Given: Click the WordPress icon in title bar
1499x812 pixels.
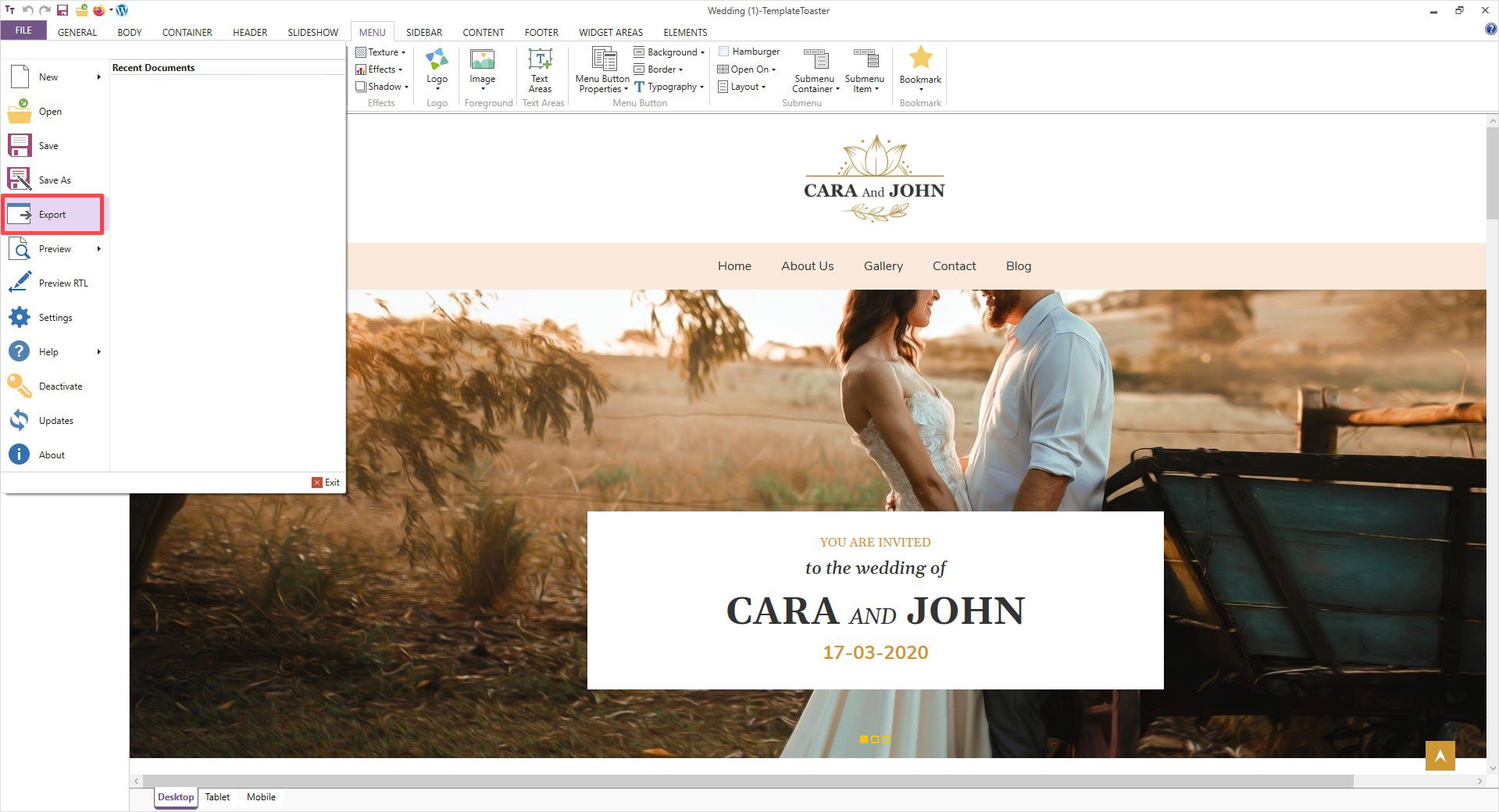Looking at the screenshot, I should [122, 10].
